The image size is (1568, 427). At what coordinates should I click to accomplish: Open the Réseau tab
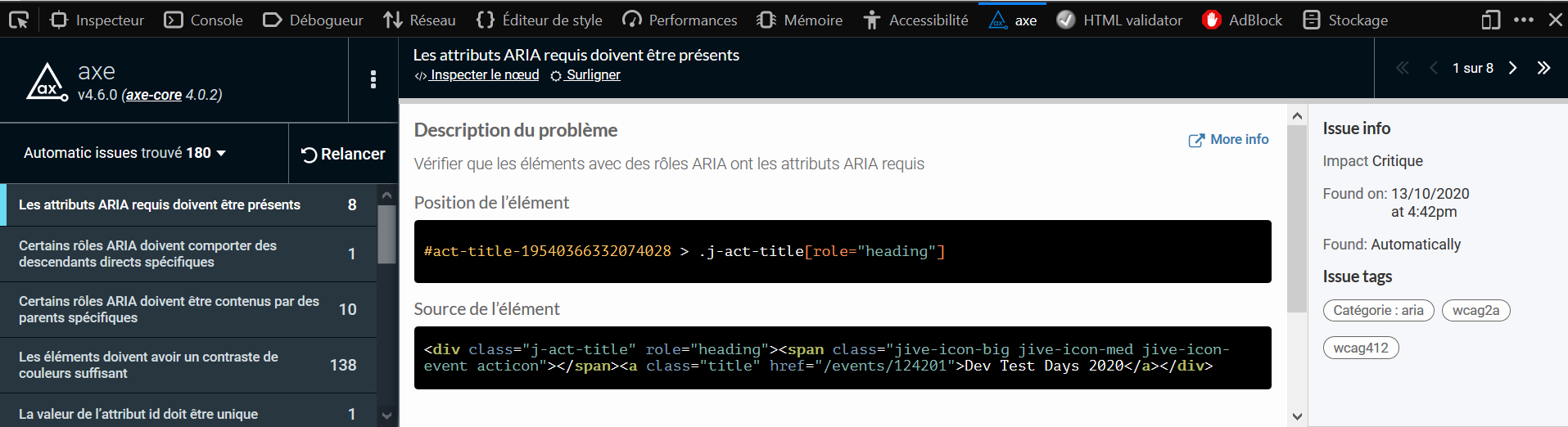pyautogui.click(x=419, y=20)
